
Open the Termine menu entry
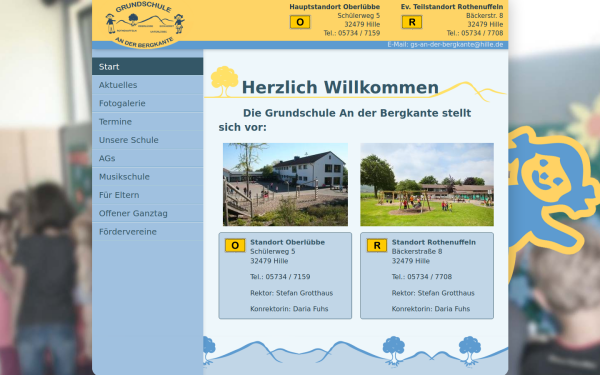click(x=147, y=122)
